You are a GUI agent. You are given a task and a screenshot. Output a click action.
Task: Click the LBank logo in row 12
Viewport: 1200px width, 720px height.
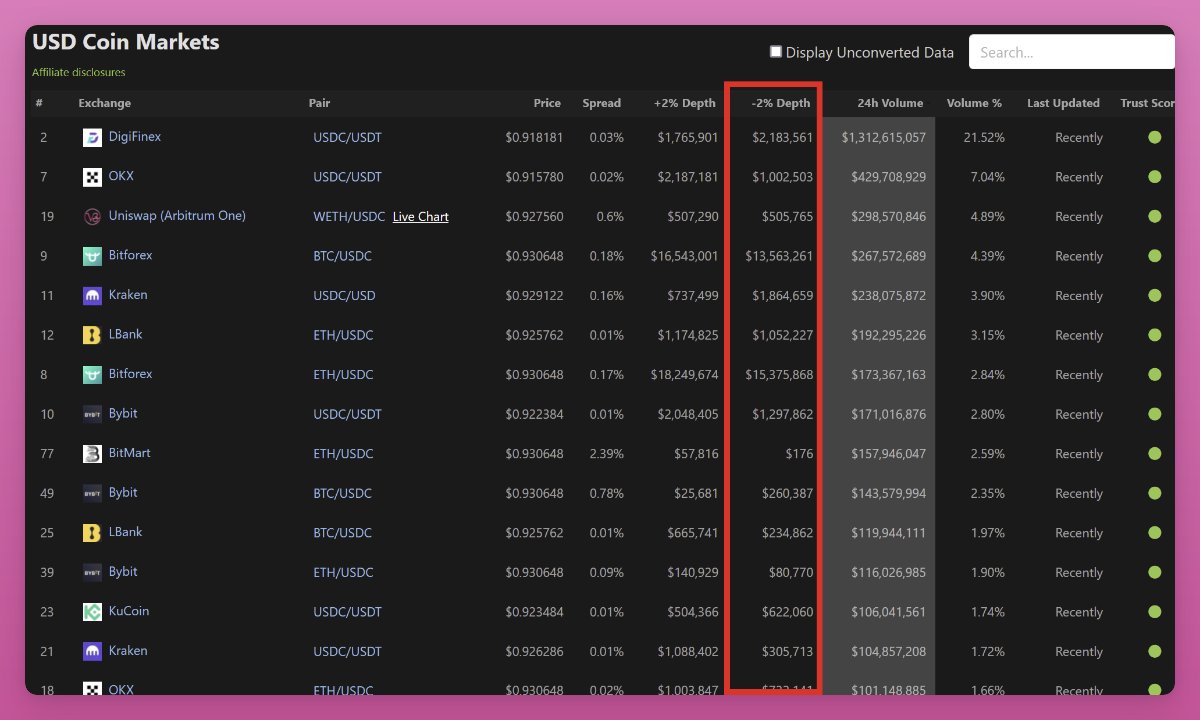click(x=92, y=335)
